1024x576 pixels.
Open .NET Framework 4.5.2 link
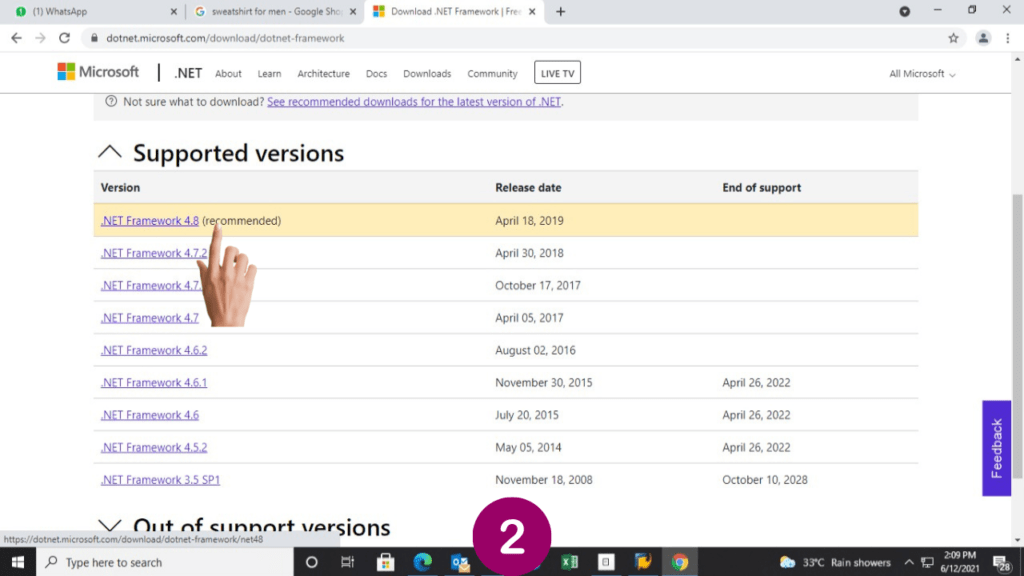click(153, 447)
